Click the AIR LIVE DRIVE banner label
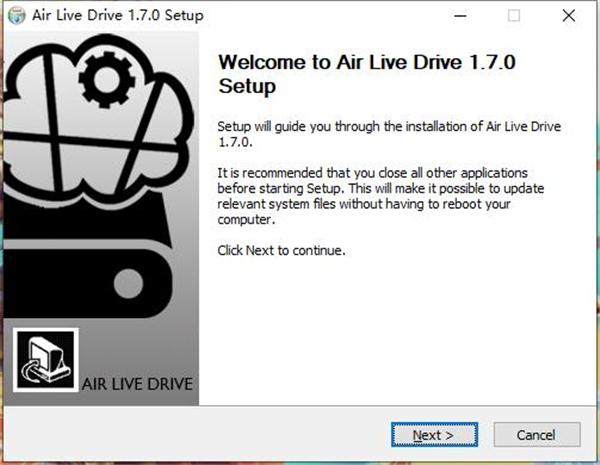Screen dimensions: 600x465 click(x=137, y=384)
